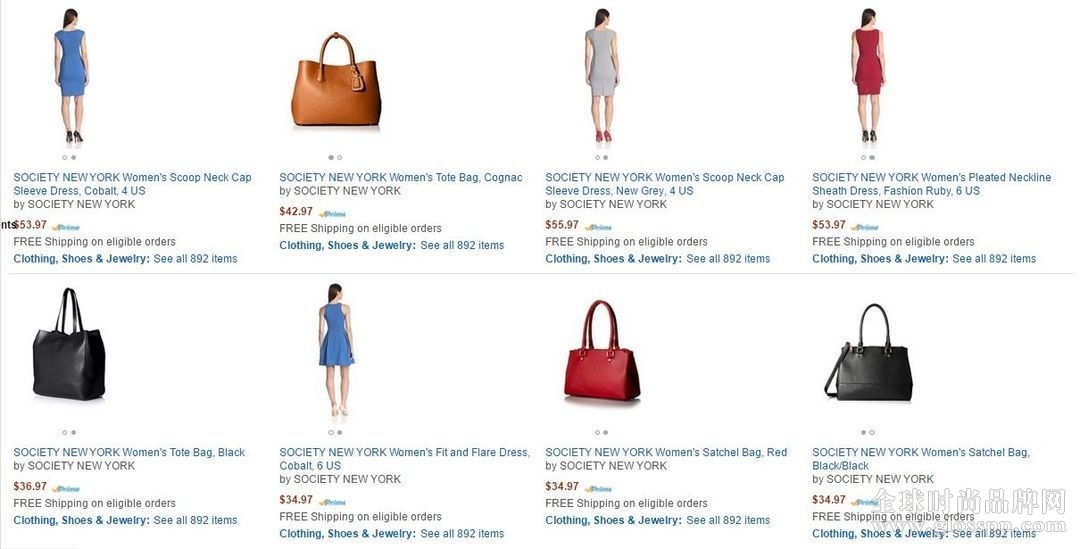Open the Cobalt Scoop Neck dress image
Viewport: 1080px width, 549px height.
click(x=71, y=76)
